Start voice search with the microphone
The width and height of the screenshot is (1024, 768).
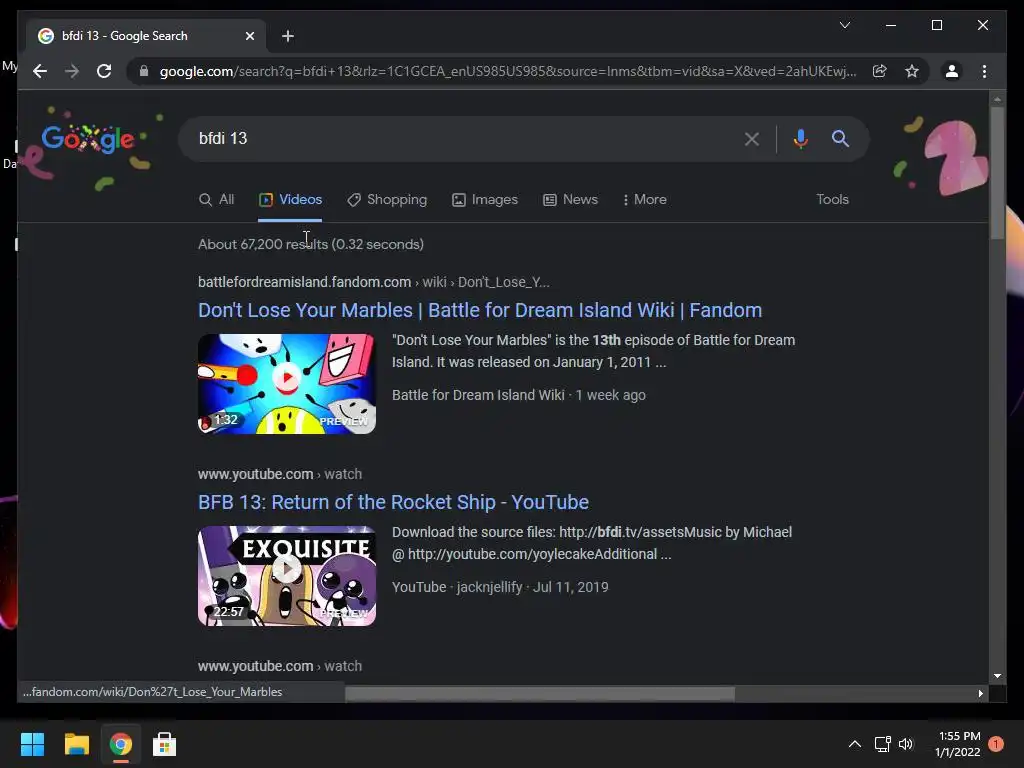point(801,138)
